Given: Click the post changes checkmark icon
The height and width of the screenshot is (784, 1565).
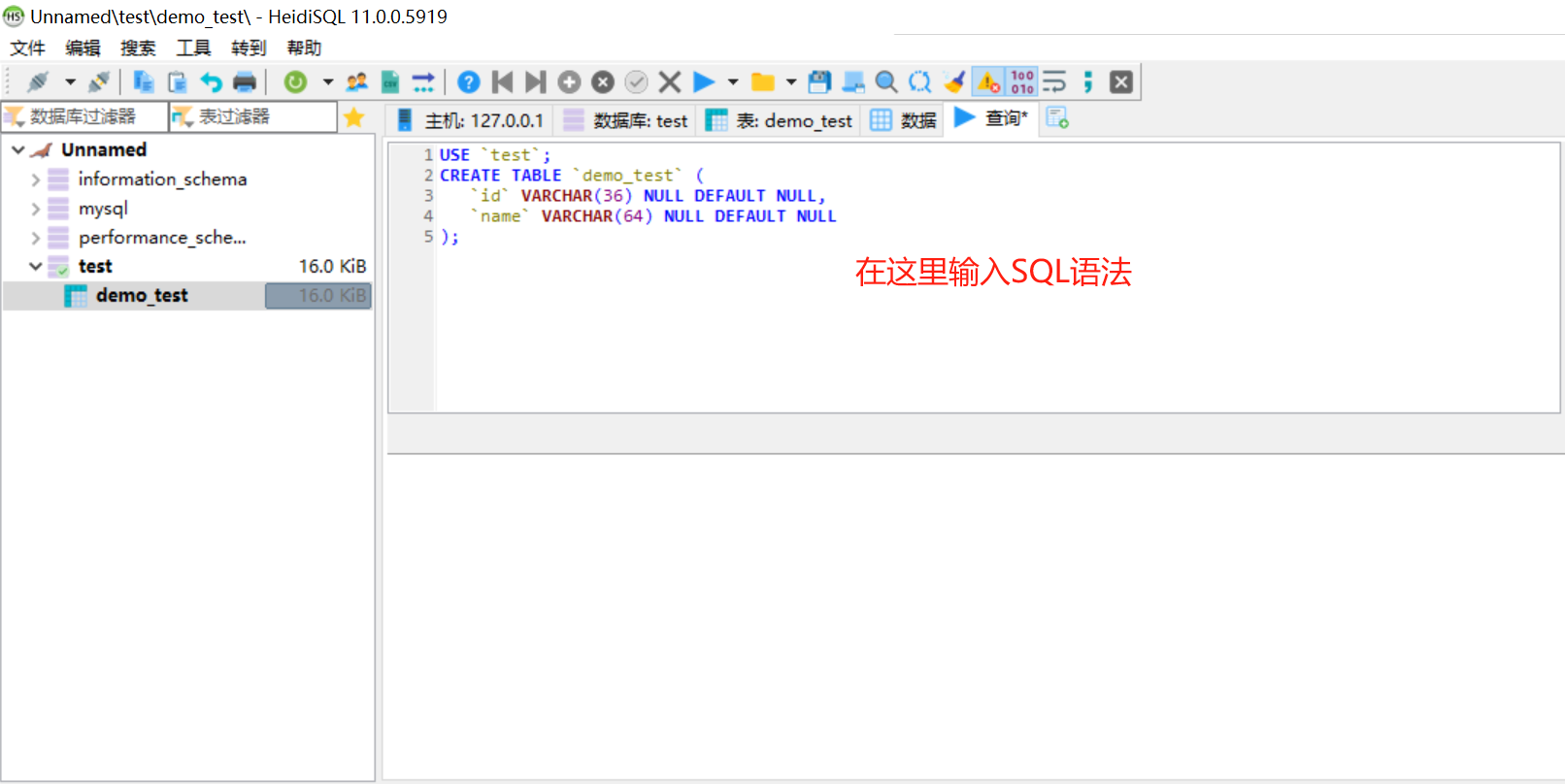Looking at the screenshot, I should pyautogui.click(x=636, y=82).
